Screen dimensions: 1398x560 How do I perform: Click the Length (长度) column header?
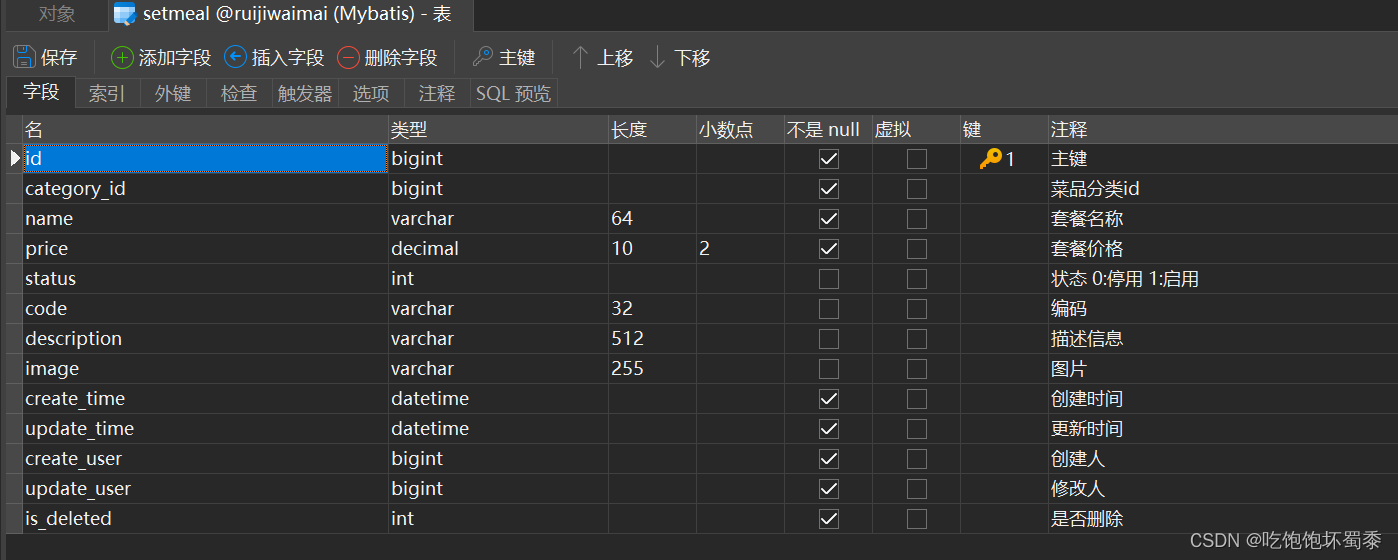[x=652, y=129]
